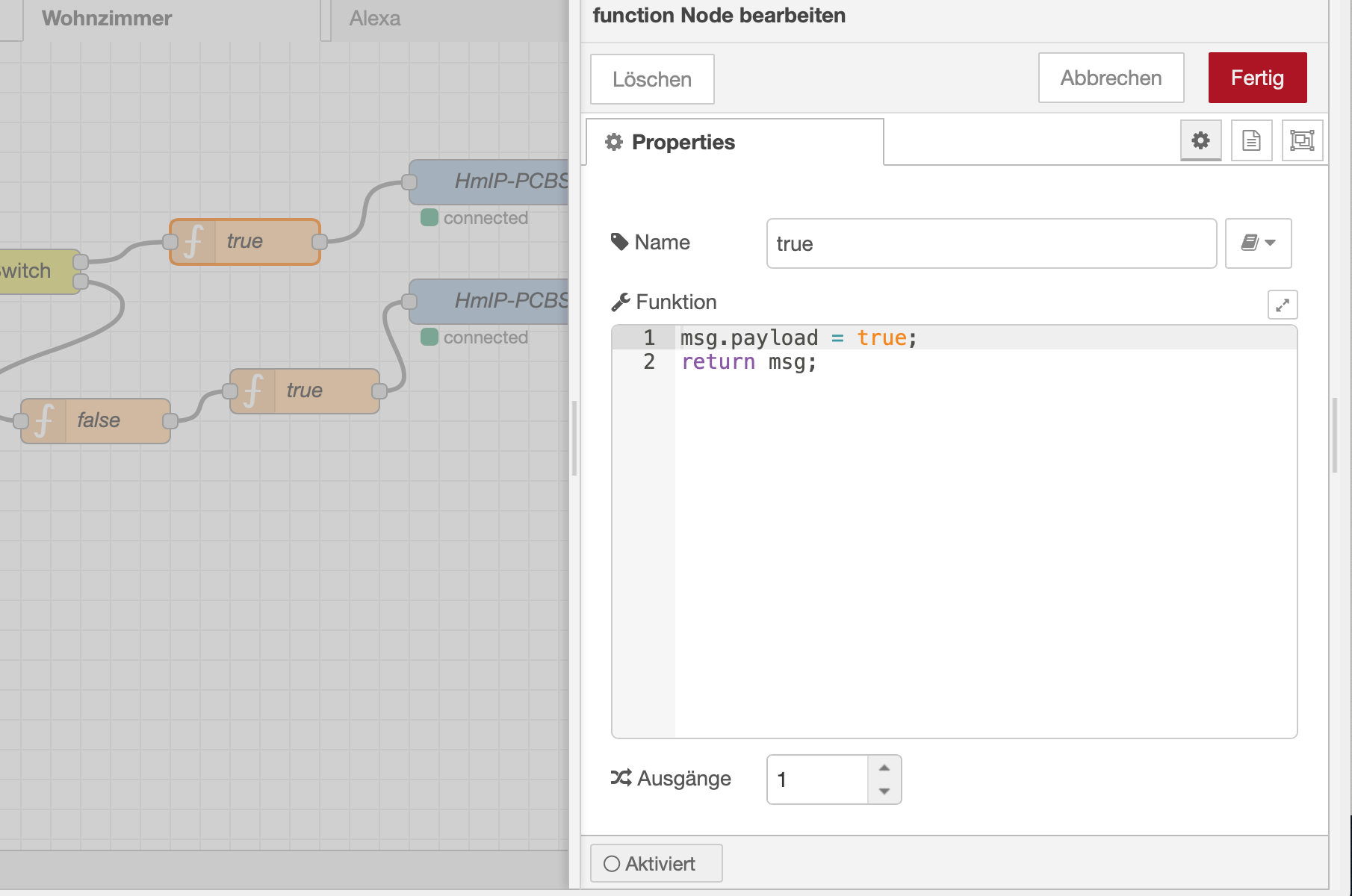This screenshot has width=1352, height=896.
Task: Switch to the Wohnzimmer flow tab
Action: [107, 19]
